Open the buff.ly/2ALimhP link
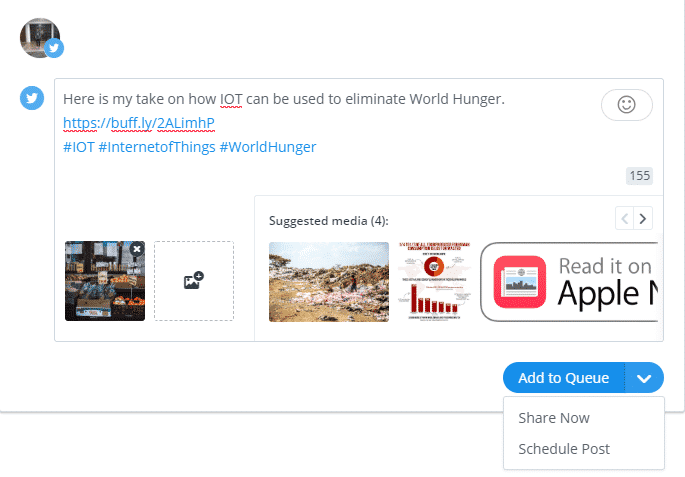 tap(139, 123)
